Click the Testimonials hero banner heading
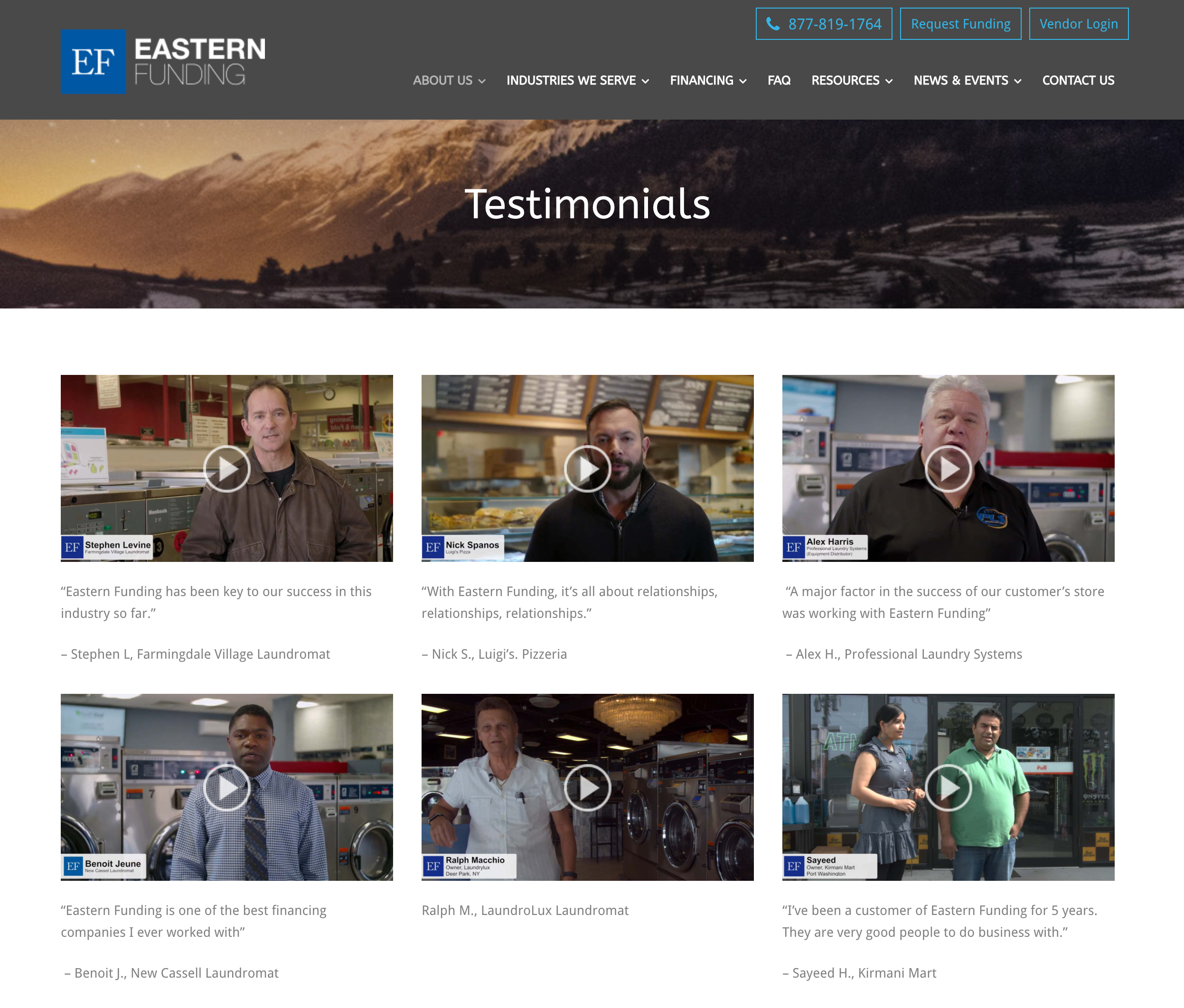 click(x=587, y=204)
